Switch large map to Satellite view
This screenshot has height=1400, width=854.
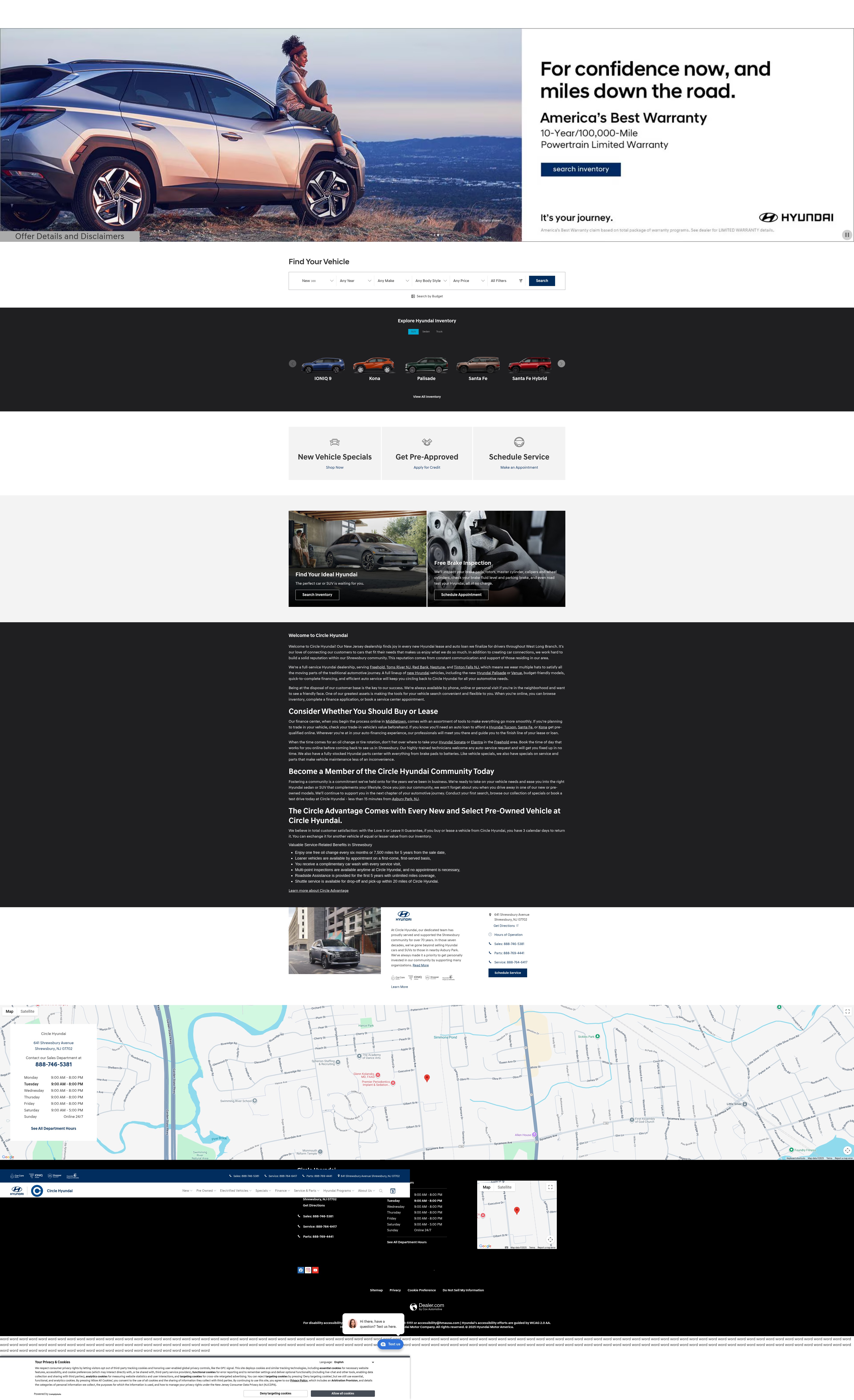(27, 1011)
